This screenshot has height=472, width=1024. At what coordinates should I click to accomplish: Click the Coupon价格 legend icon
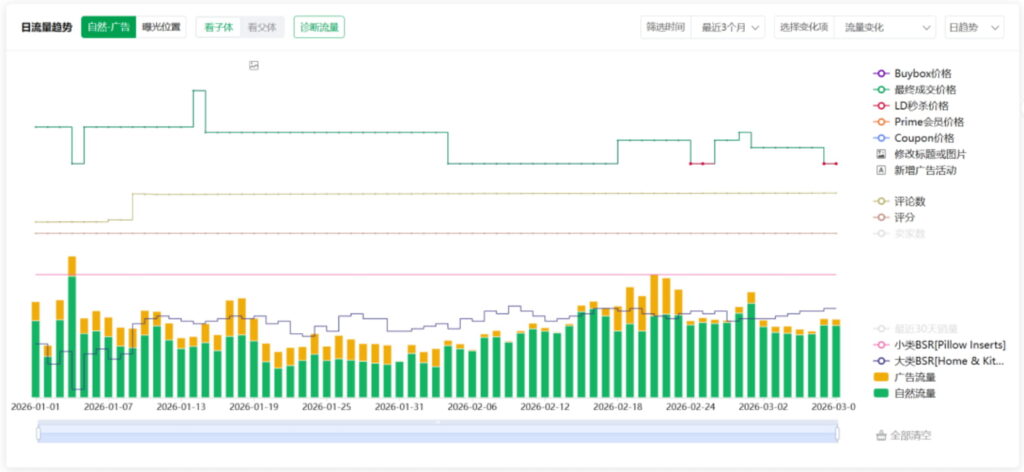point(881,138)
